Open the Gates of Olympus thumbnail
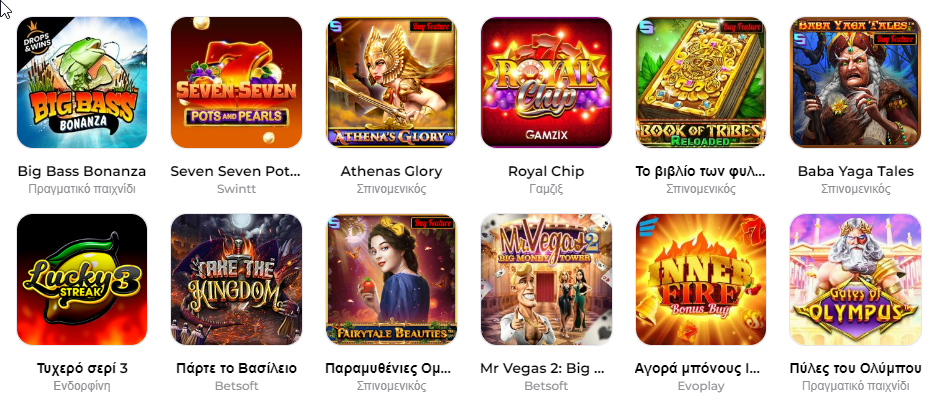 coord(855,279)
